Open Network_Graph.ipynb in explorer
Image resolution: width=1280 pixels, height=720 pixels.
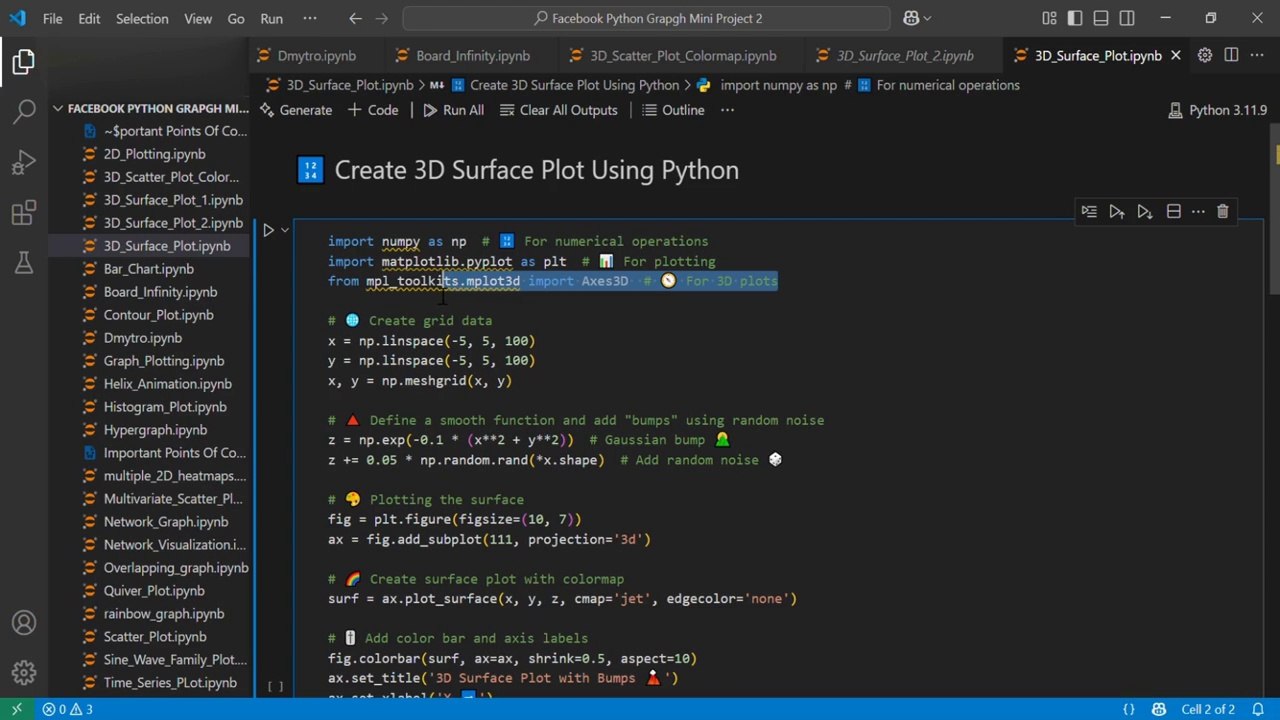(x=166, y=522)
